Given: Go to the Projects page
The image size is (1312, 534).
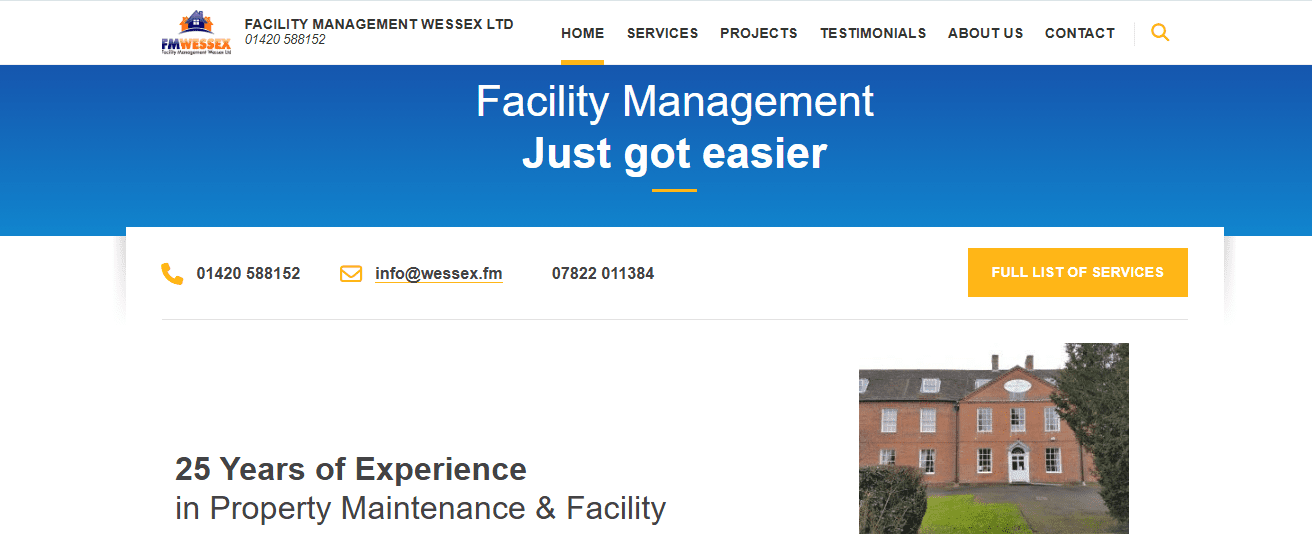Looking at the screenshot, I should (759, 33).
